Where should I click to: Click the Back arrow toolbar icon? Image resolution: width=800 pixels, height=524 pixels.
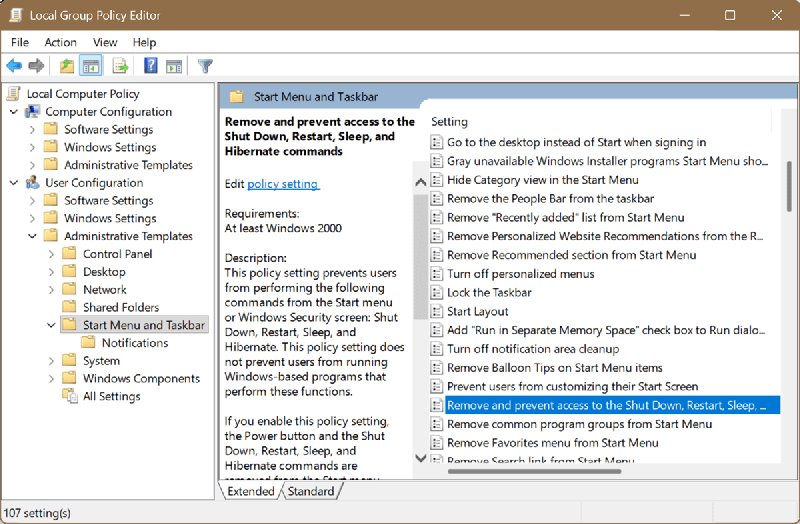click(x=14, y=65)
